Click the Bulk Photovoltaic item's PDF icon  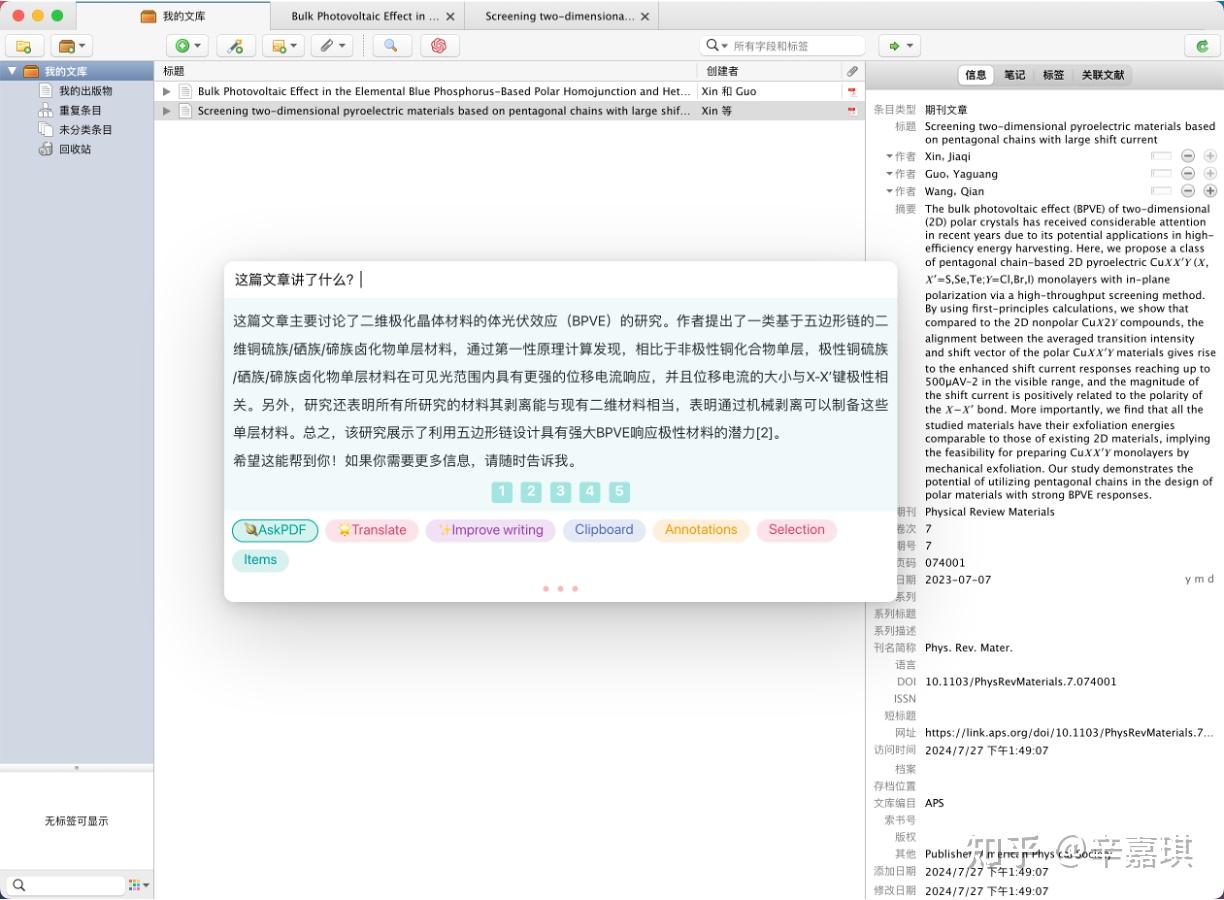click(x=852, y=91)
